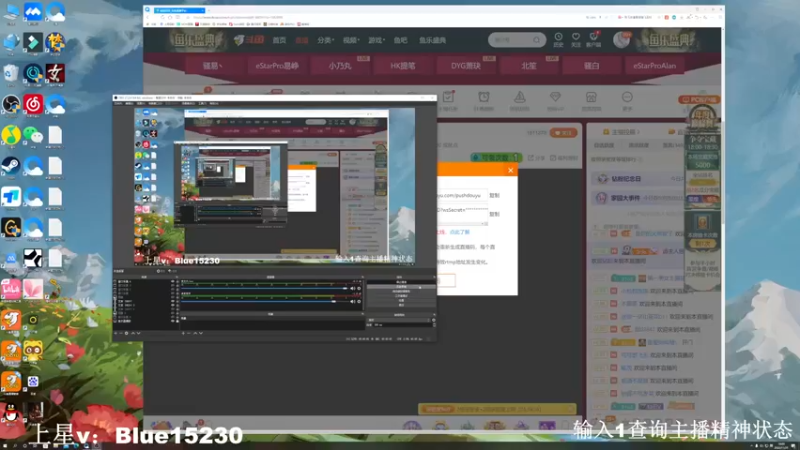Select the 骚白 banner tab

591,66
